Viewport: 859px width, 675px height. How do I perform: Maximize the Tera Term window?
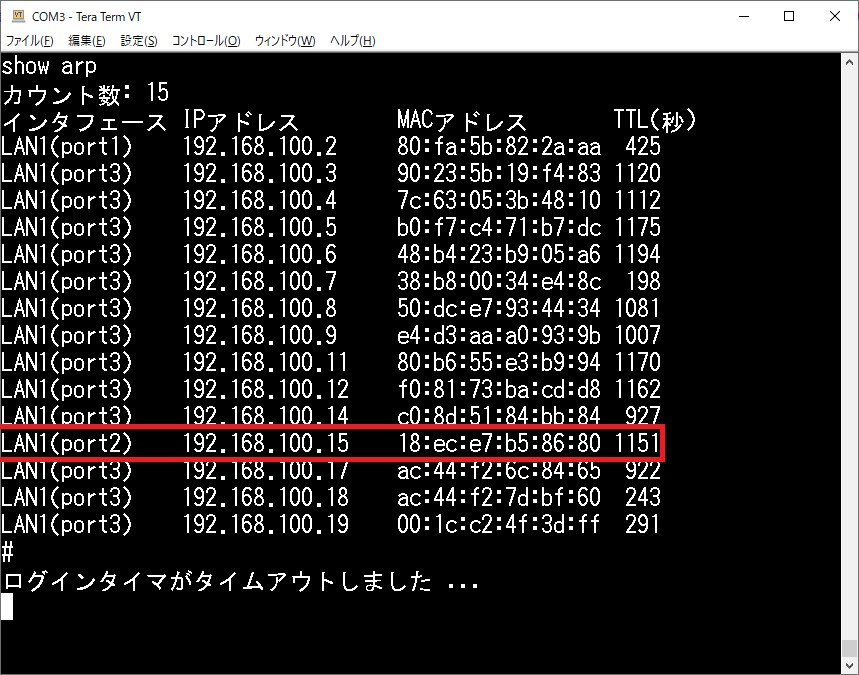[789, 16]
